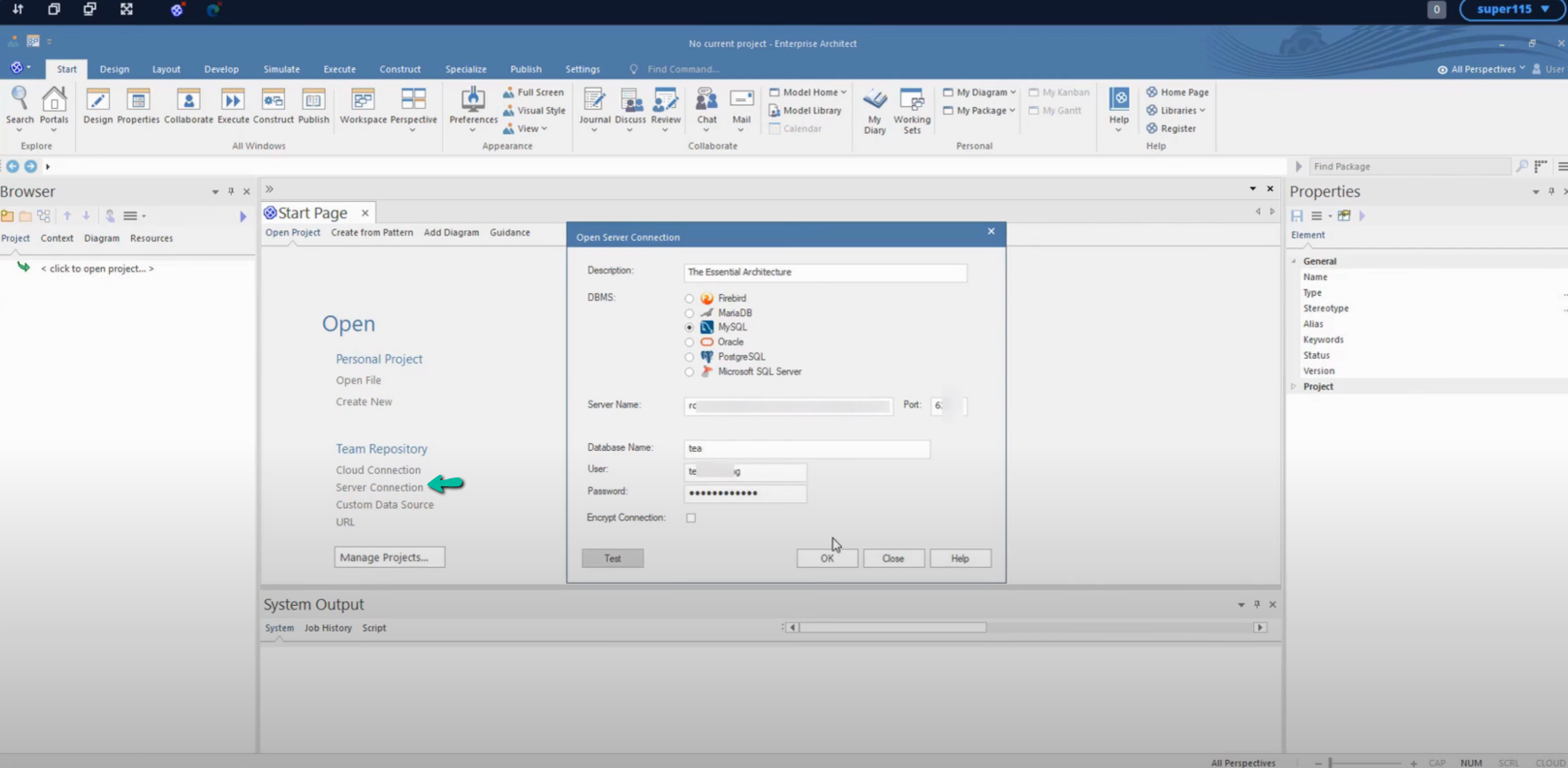
Task: Click the Publish ribbon icon
Action: 313,107
